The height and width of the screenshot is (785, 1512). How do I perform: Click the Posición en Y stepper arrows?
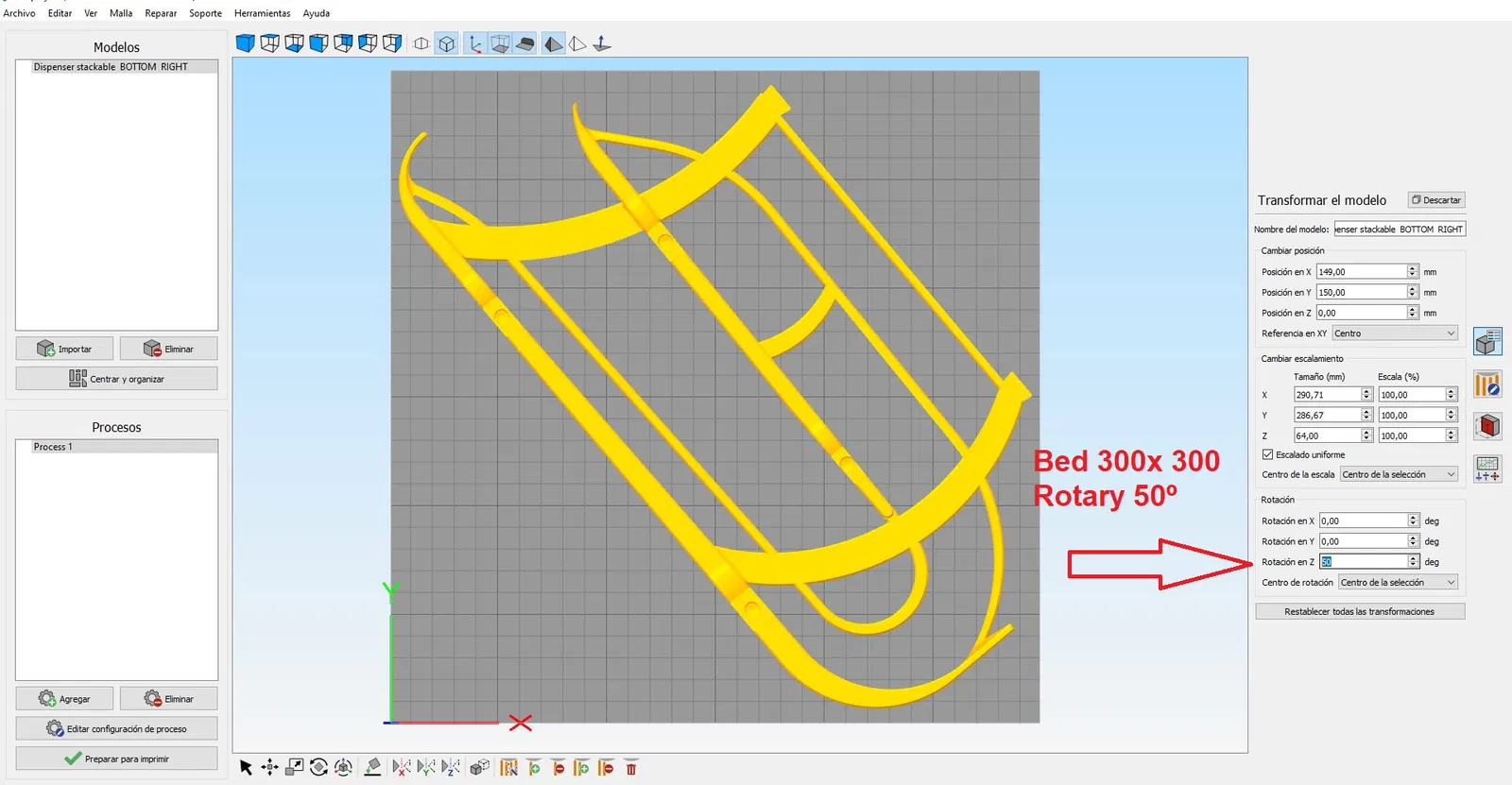pos(1413,292)
